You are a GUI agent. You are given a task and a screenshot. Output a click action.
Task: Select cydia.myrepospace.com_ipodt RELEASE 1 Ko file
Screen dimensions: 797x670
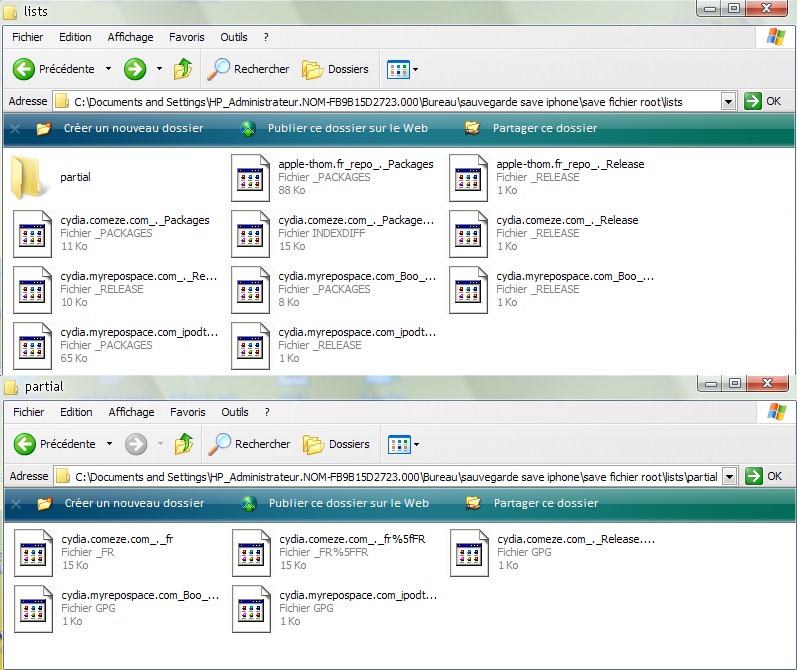pyautogui.click(x=334, y=345)
